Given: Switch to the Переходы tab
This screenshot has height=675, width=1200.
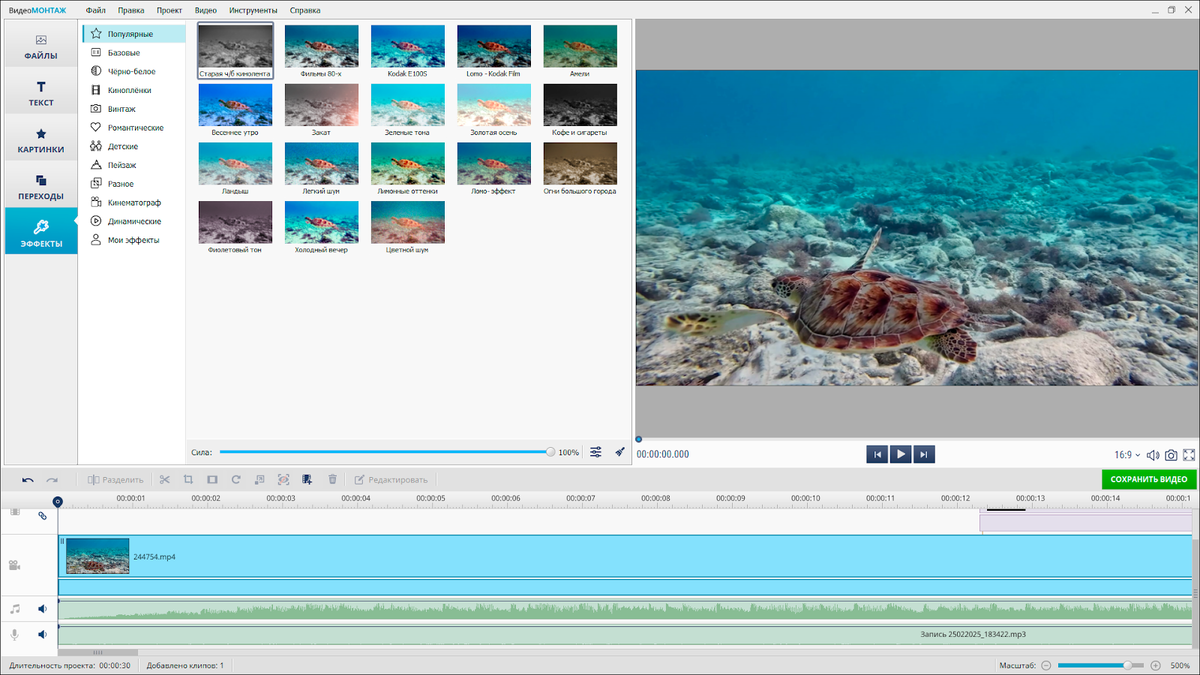Looking at the screenshot, I should [41, 187].
